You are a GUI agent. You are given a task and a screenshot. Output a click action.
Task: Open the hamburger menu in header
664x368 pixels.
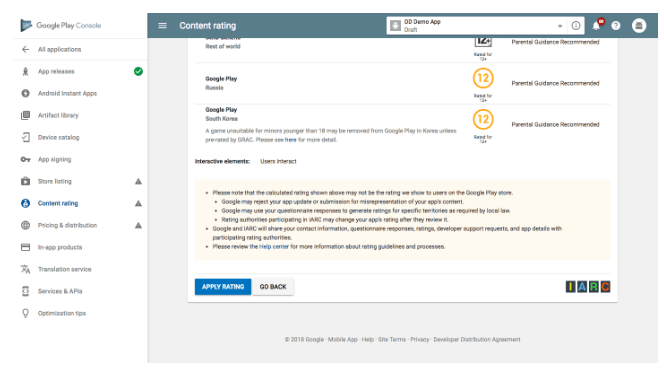point(162,26)
